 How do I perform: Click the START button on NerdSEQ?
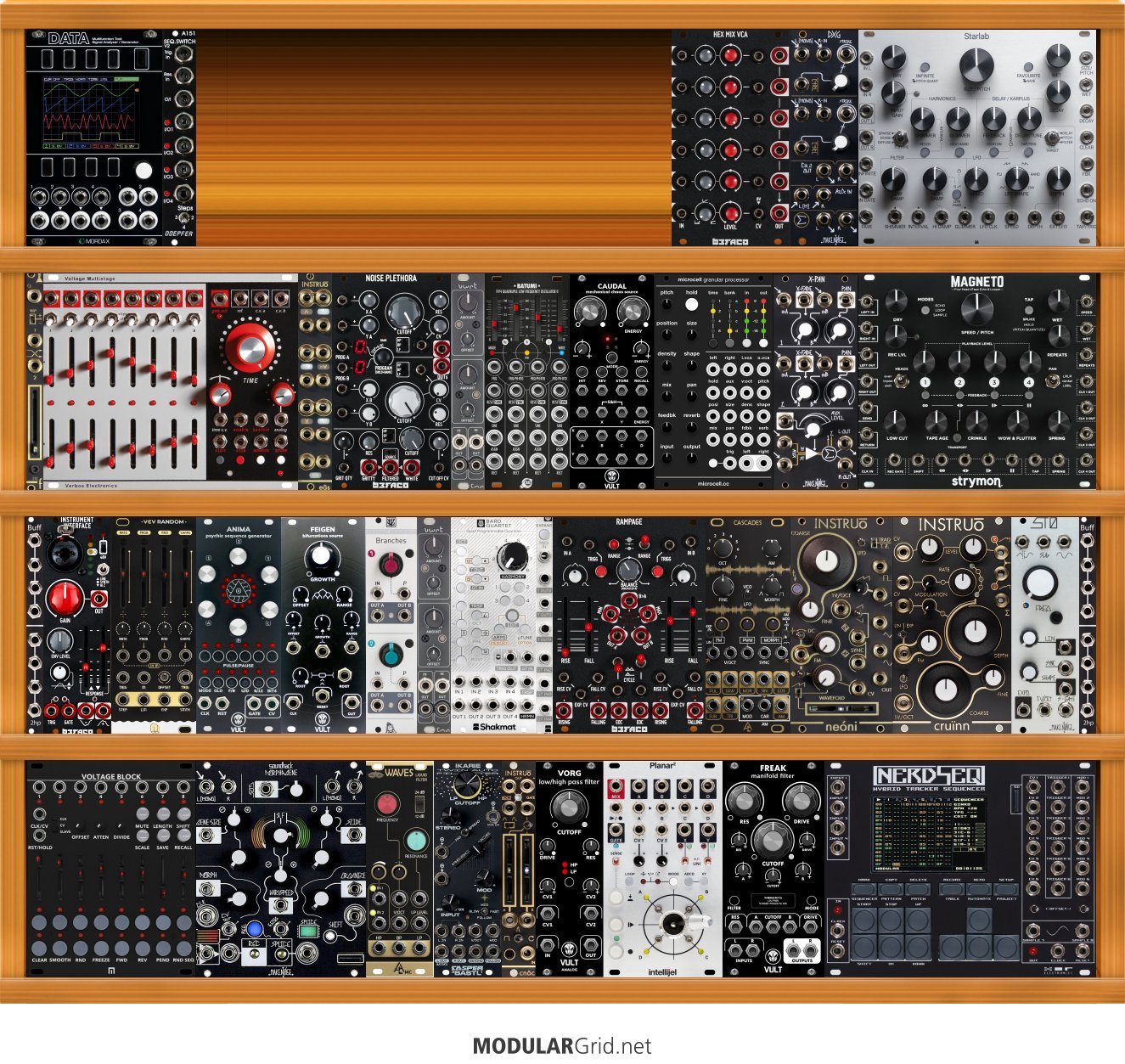[864, 920]
